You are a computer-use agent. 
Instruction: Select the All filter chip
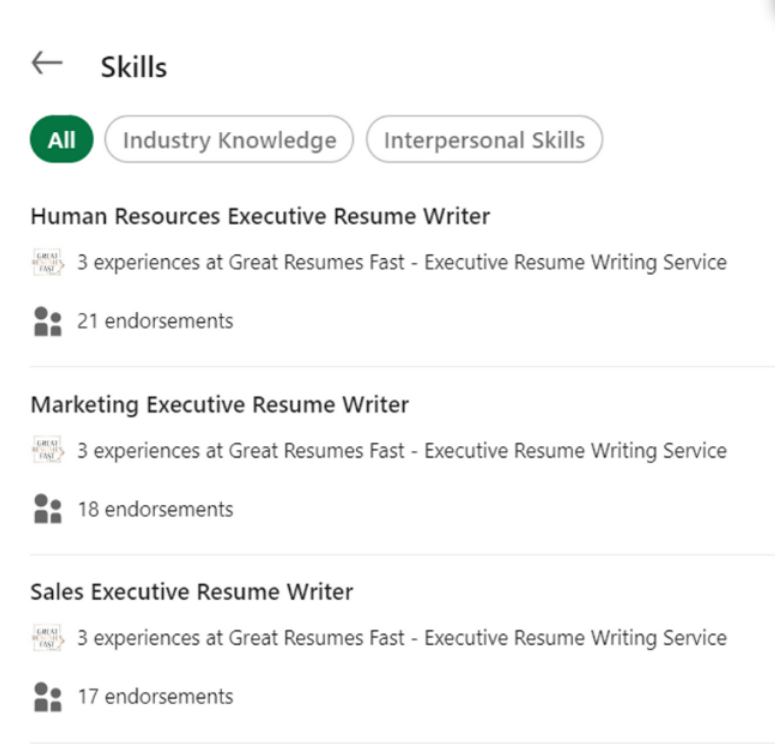(x=62, y=139)
